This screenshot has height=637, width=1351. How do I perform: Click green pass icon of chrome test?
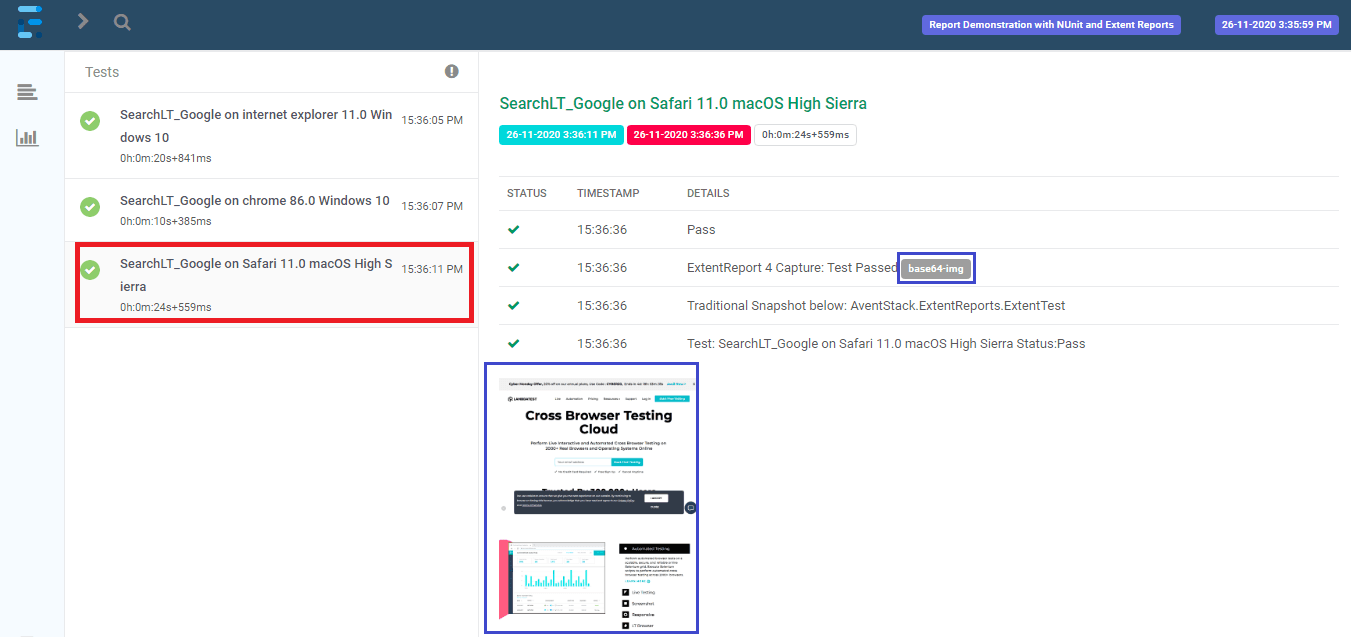coord(90,207)
